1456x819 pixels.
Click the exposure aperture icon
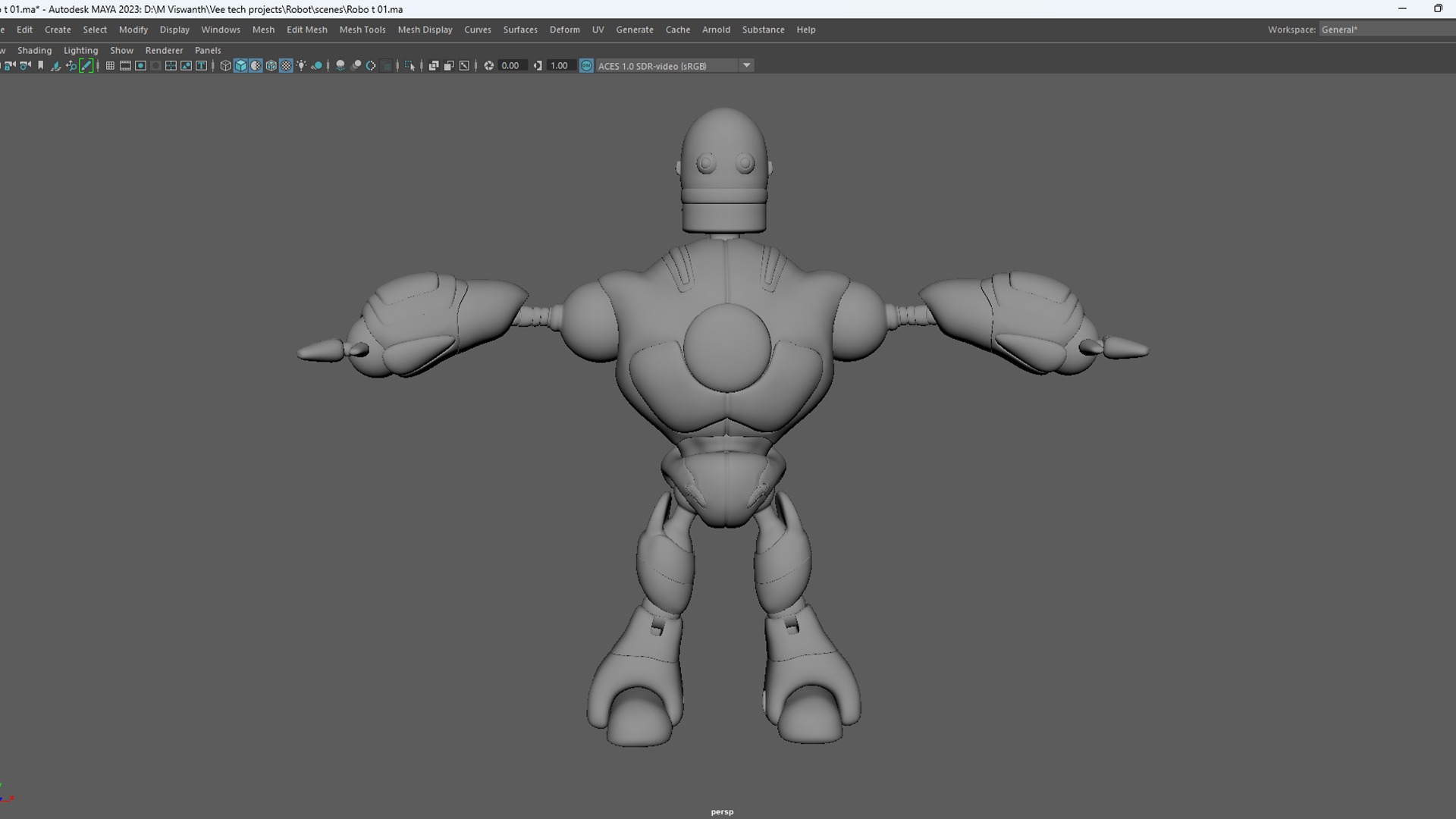tap(489, 66)
